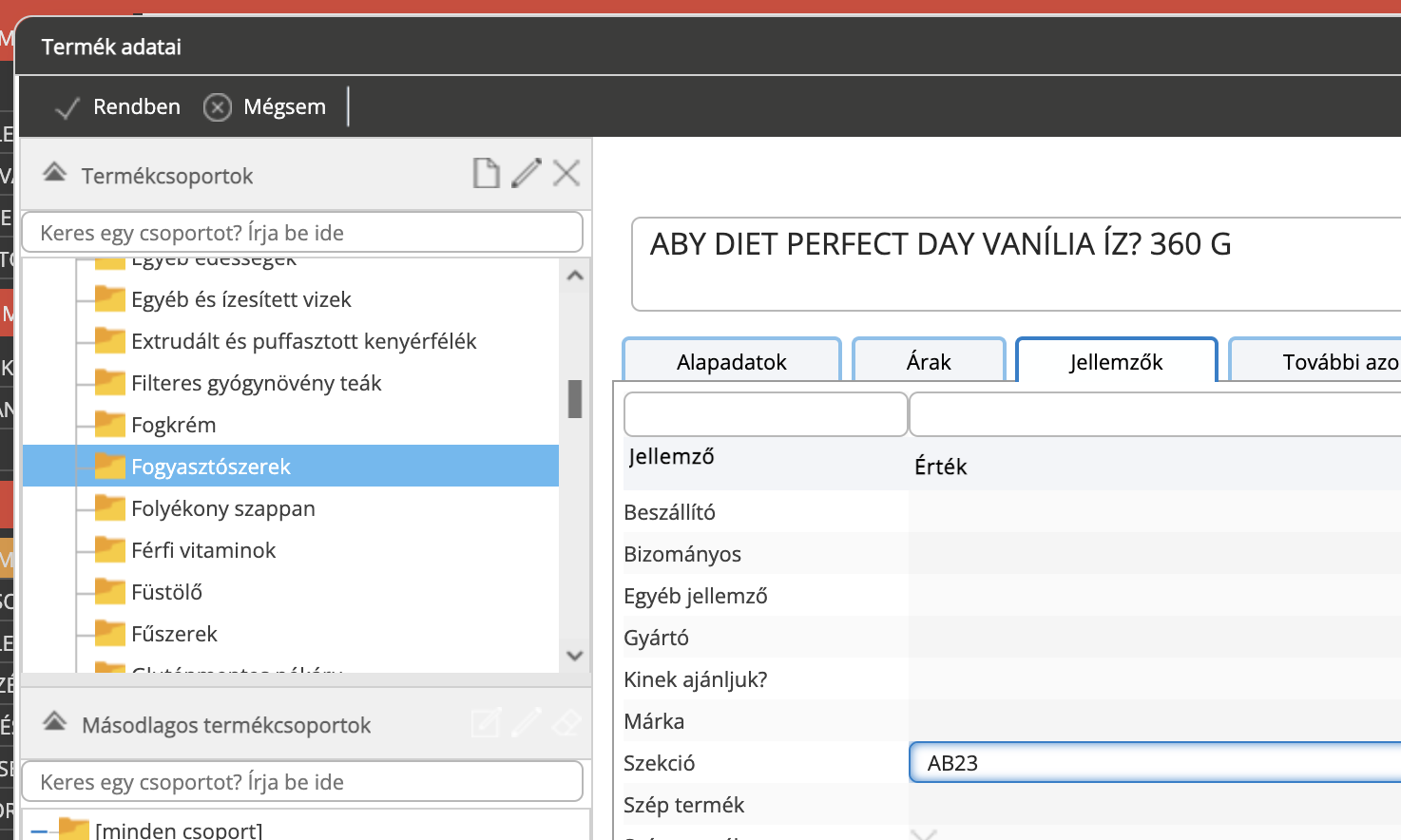
Task: Select the Jellemzők tab
Action: coord(1116,362)
